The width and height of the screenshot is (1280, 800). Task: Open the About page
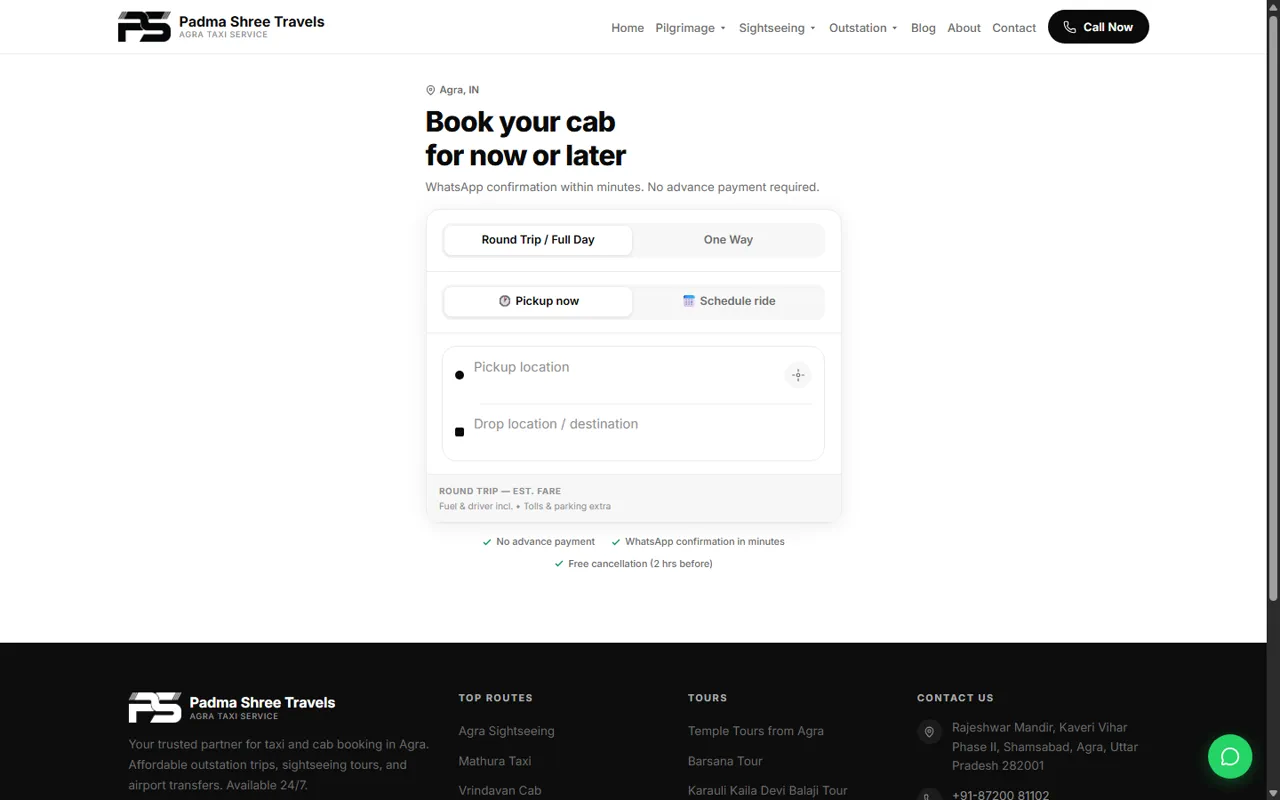click(964, 28)
